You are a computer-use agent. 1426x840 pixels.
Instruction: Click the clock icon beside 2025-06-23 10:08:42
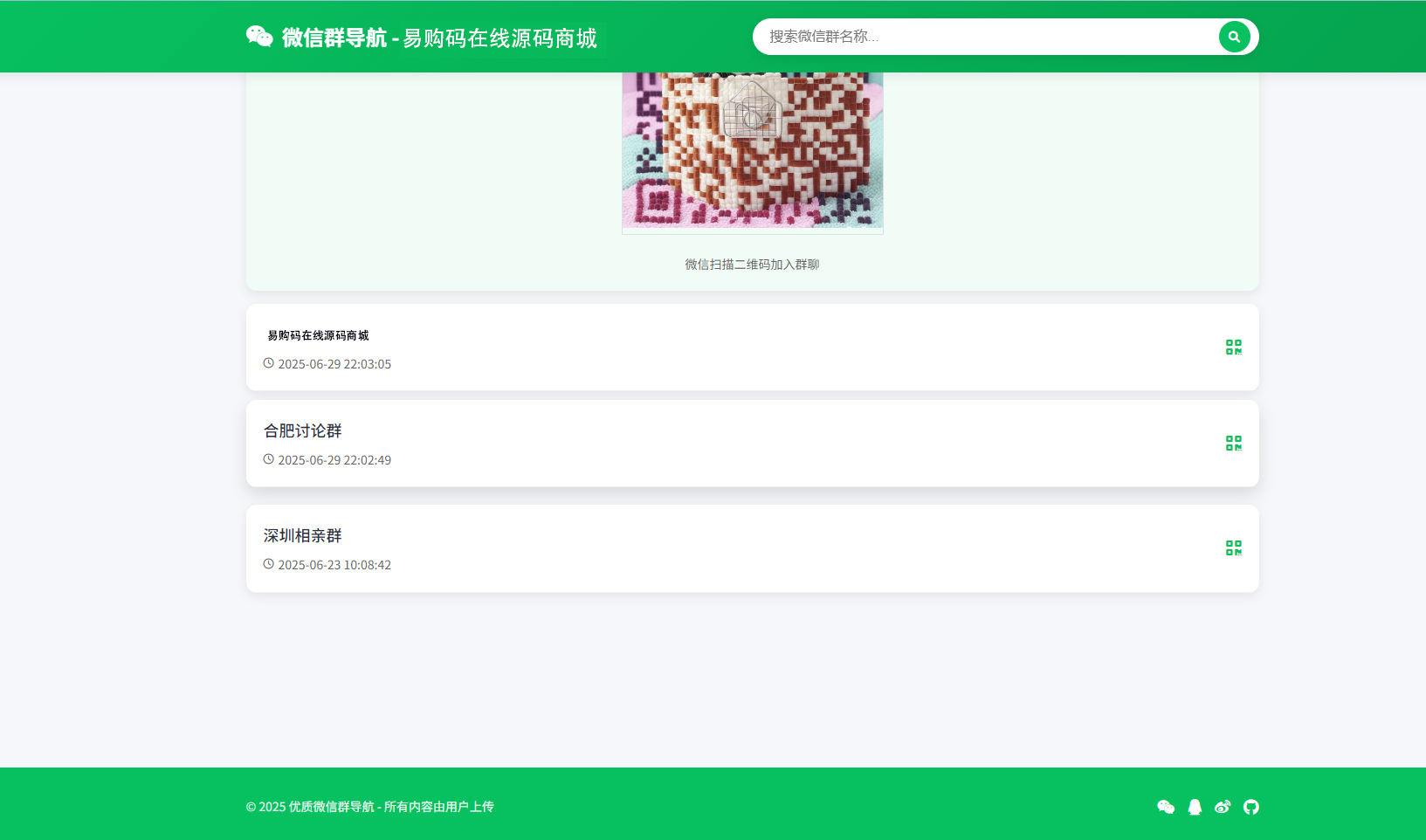[269, 564]
